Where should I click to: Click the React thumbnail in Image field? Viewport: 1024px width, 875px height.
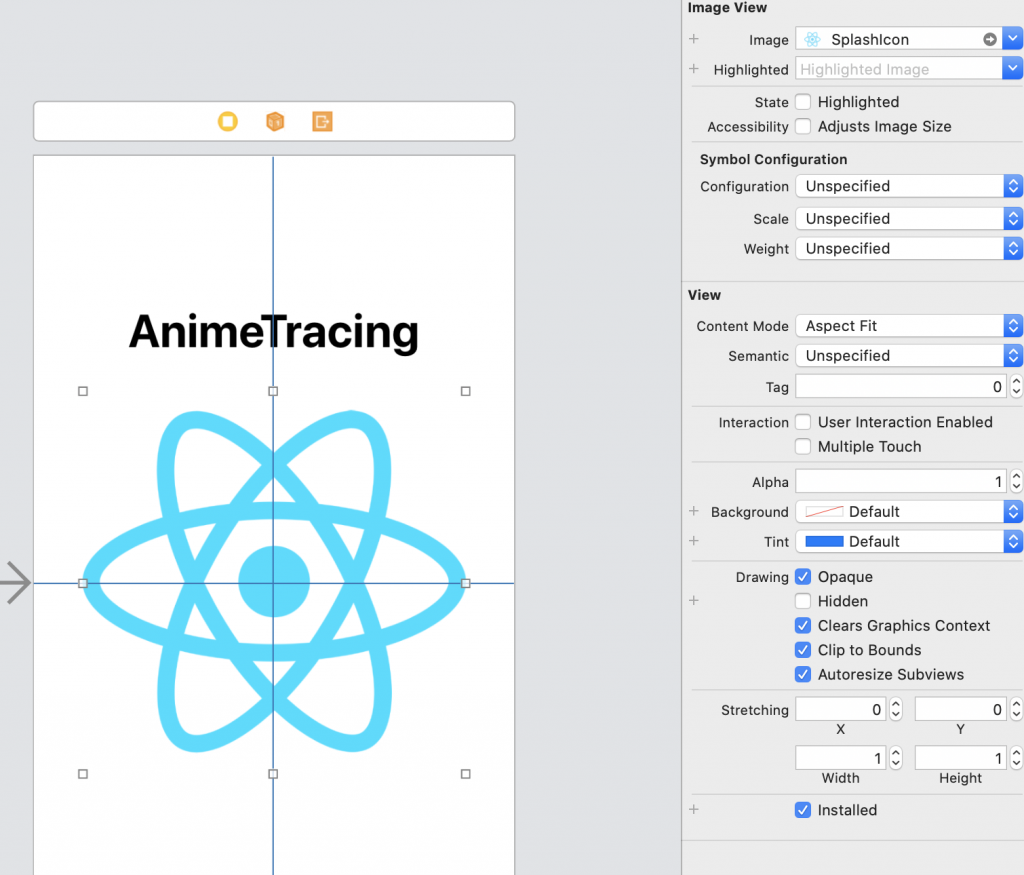[812, 39]
